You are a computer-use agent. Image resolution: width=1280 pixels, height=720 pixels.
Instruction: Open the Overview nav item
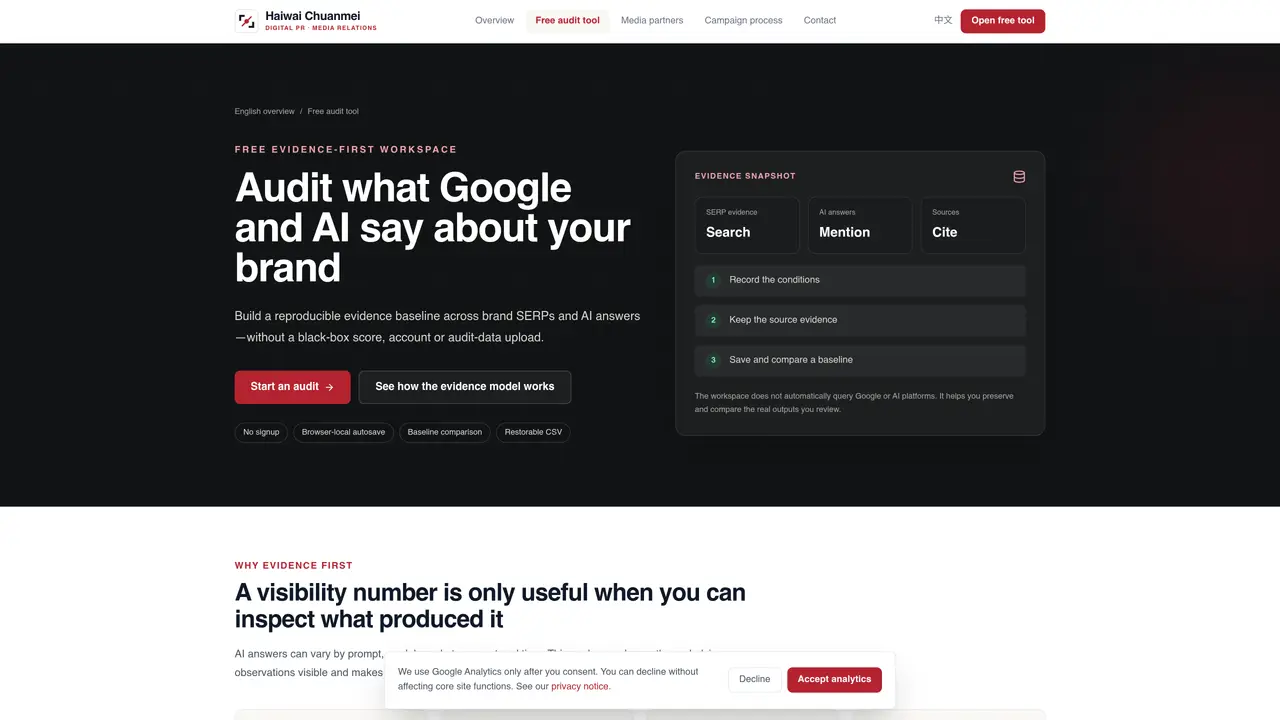(x=494, y=21)
